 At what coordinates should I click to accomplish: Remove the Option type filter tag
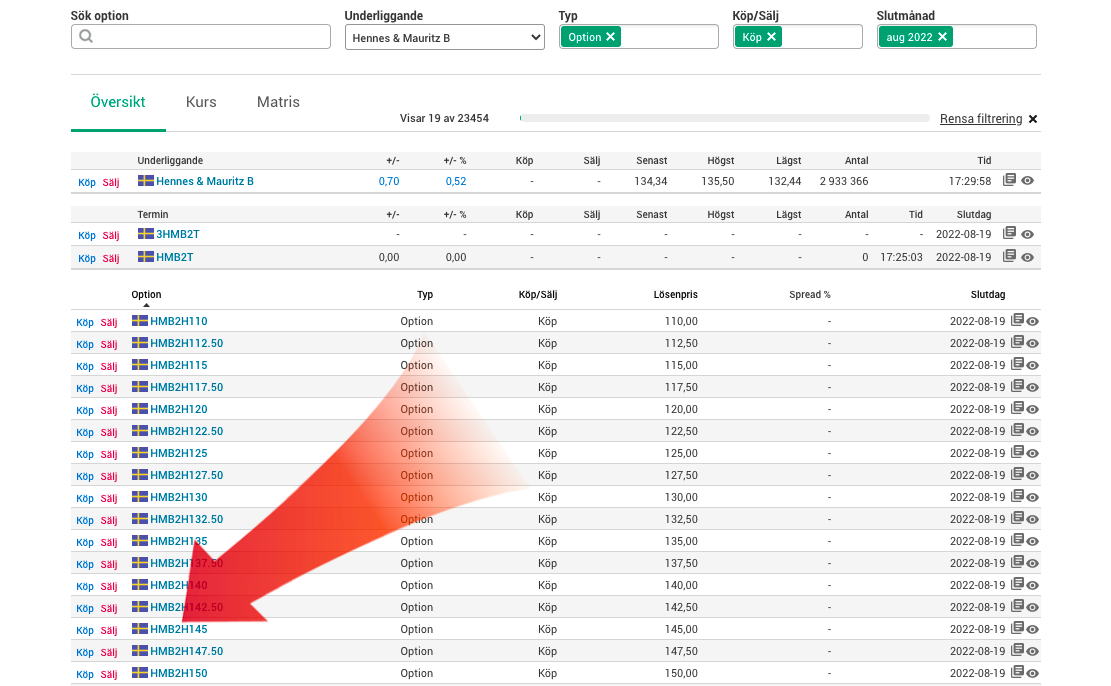click(x=611, y=37)
